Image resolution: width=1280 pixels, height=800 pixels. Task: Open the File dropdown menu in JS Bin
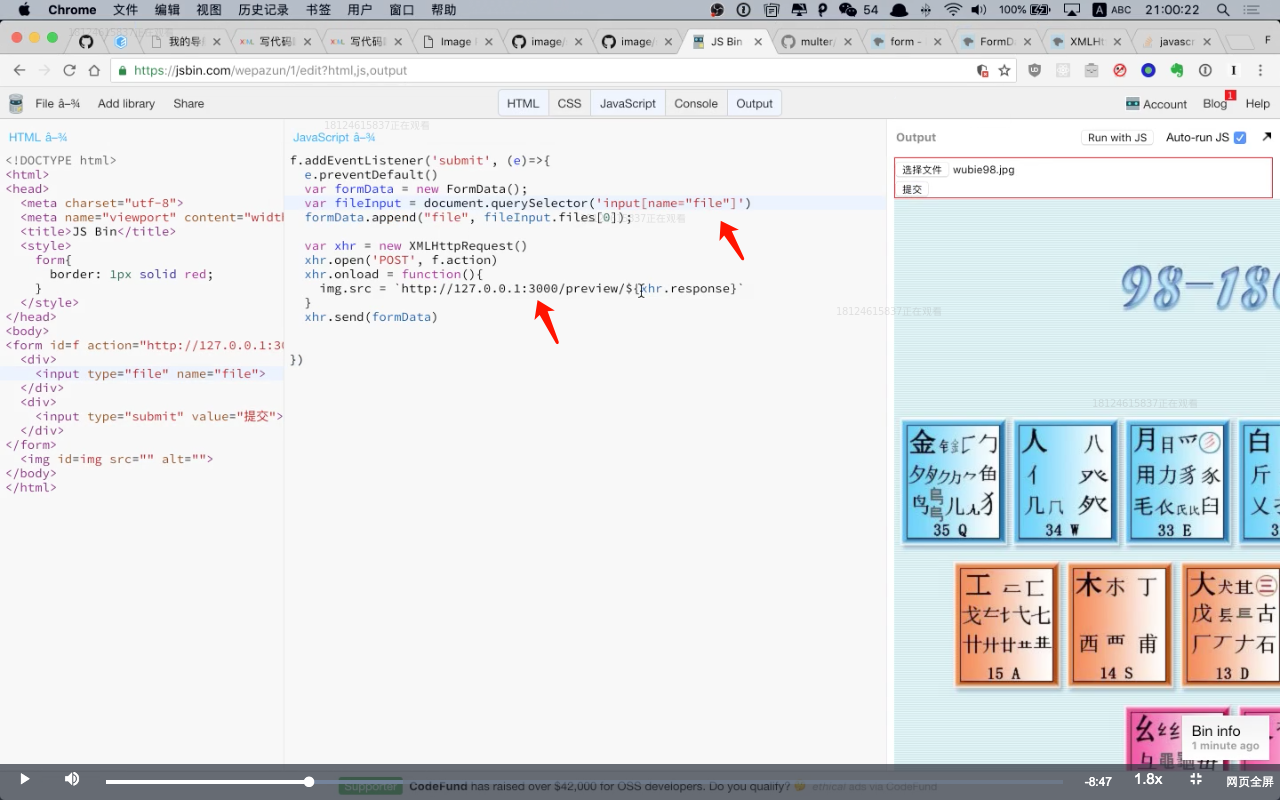(57, 103)
